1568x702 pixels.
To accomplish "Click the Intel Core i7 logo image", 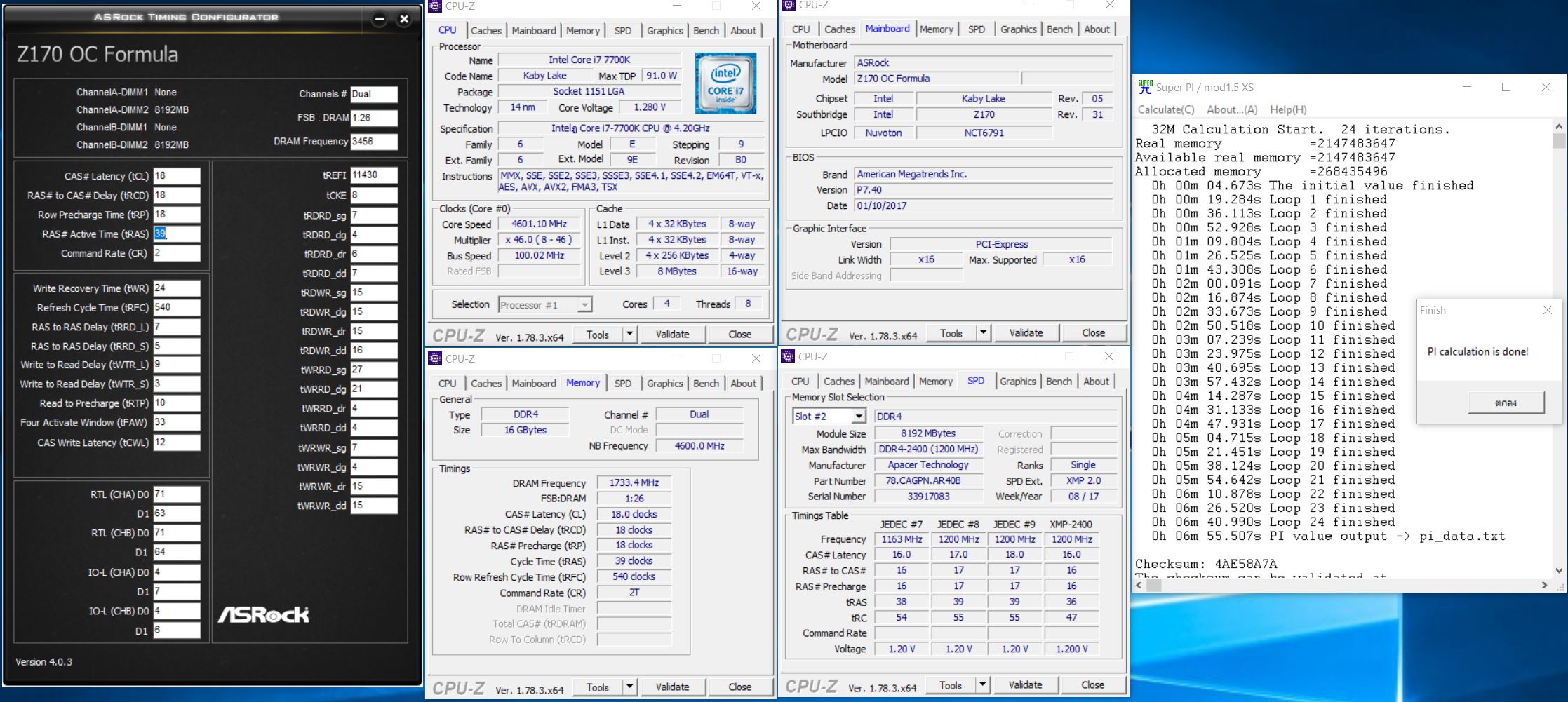I will (725, 83).
